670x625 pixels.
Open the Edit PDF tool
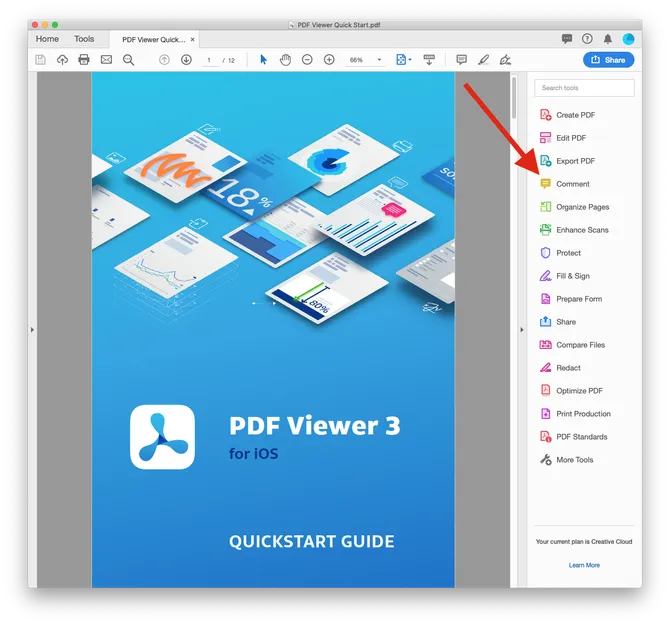tap(563, 138)
